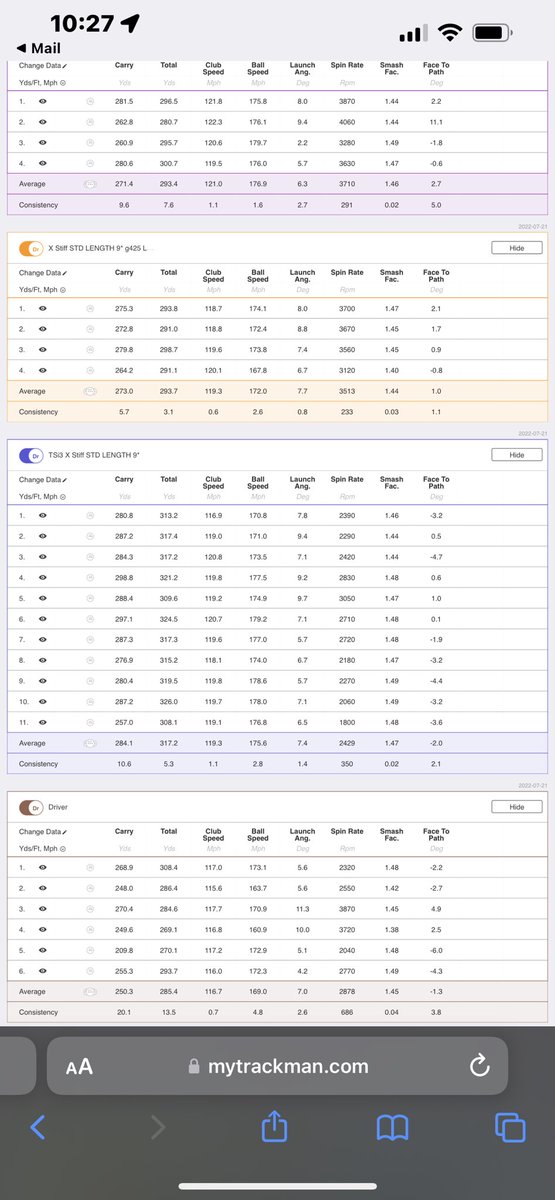The image size is (555, 1200).
Task: Open detail circle icon for 280.8 carry shot
Action: click(x=91, y=515)
